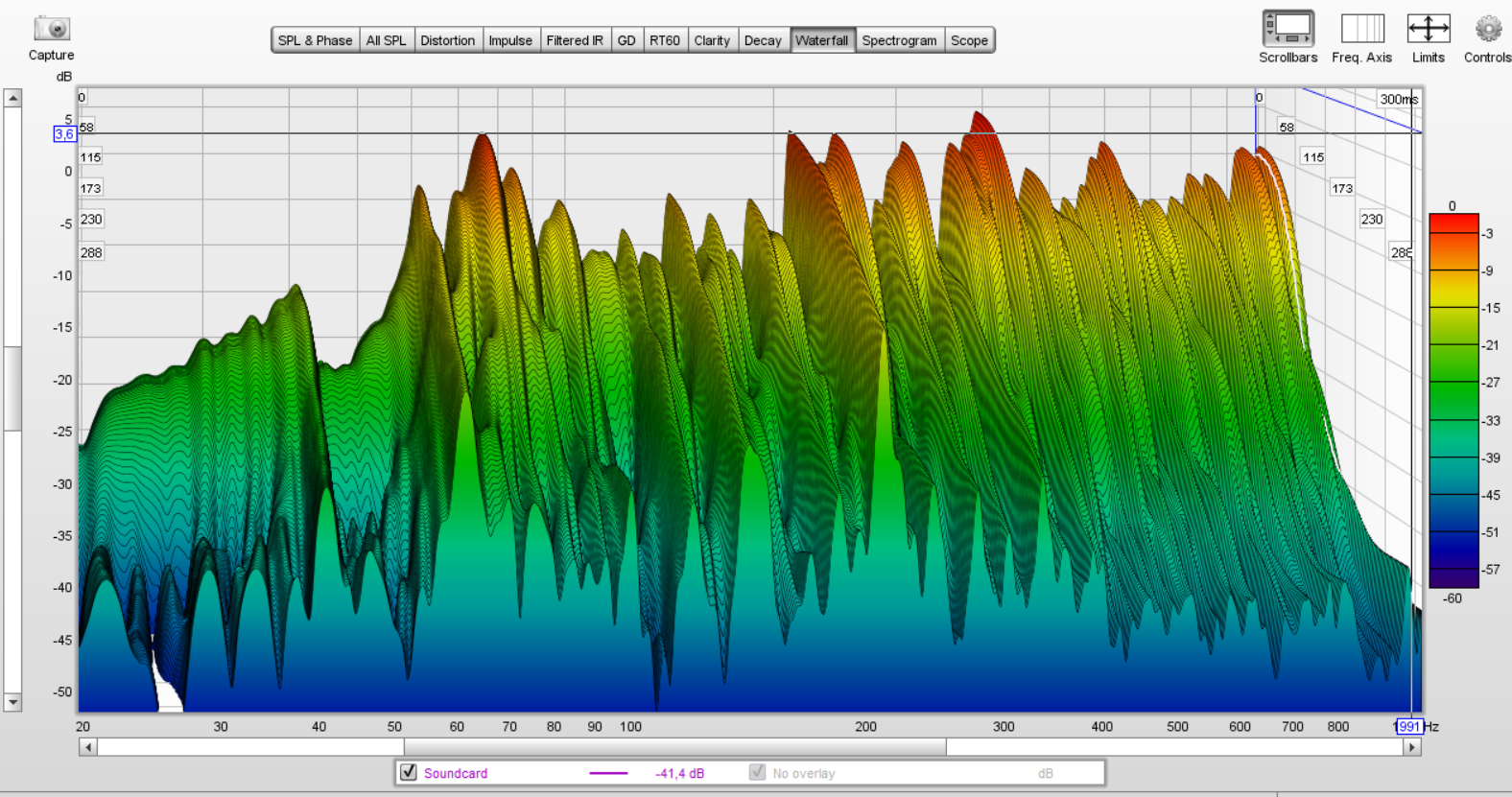Open the Freq. Axis icon button
The height and width of the screenshot is (797, 1512).
click(x=1362, y=29)
